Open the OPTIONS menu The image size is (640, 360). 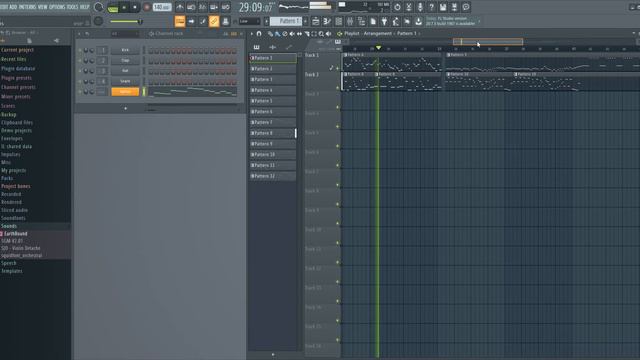pos(57,7)
